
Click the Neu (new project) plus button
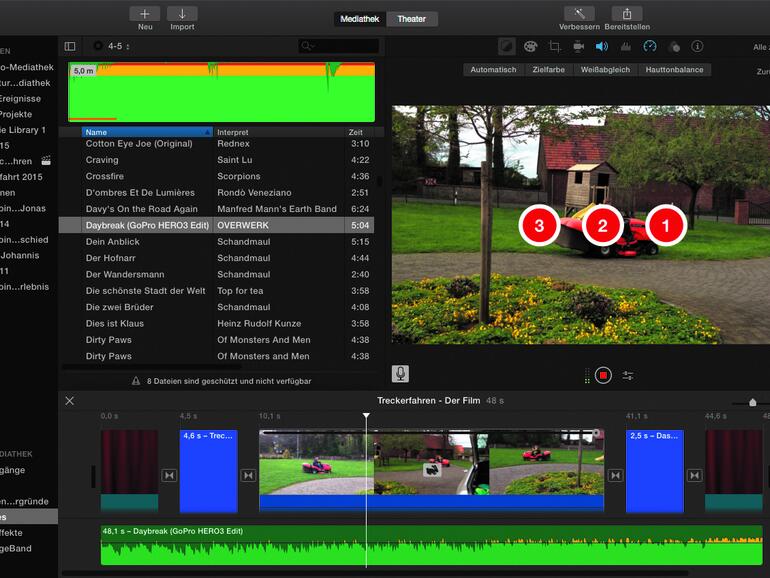coord(145,14)
